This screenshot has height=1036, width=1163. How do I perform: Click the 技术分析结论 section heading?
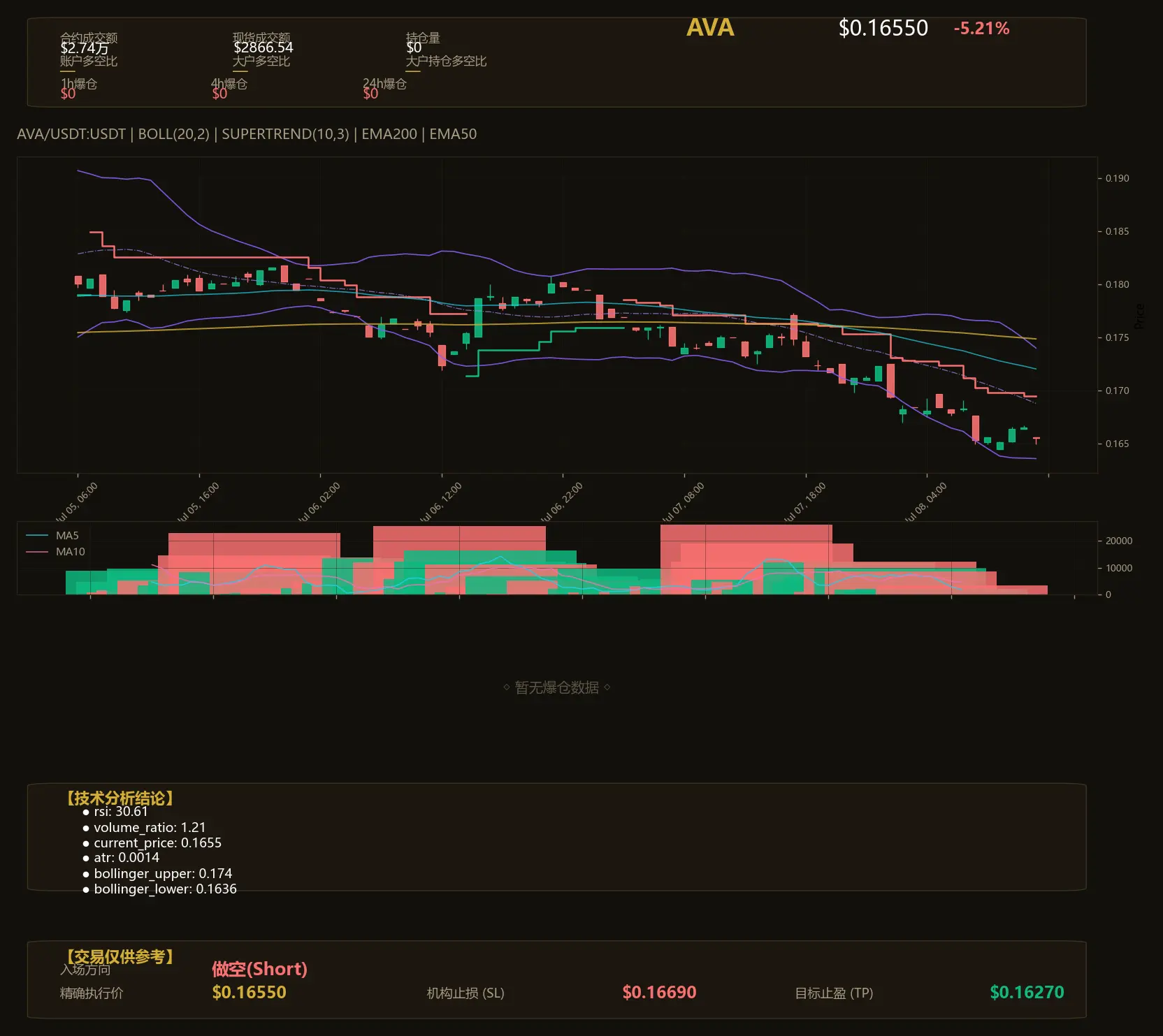point(120,798)
